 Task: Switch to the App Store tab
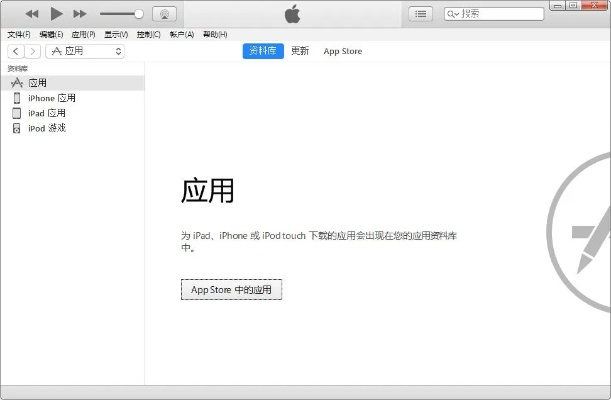[343, 51]
